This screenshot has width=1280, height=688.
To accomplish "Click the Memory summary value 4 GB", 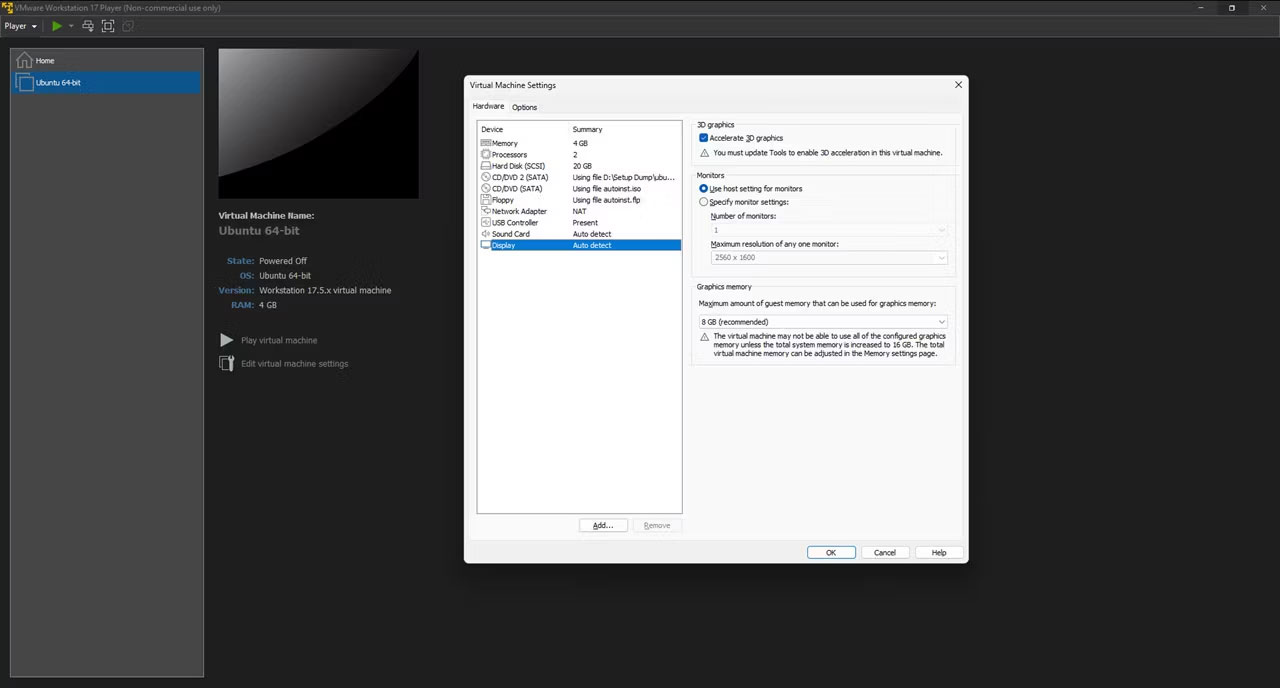I will coord(580,143).
